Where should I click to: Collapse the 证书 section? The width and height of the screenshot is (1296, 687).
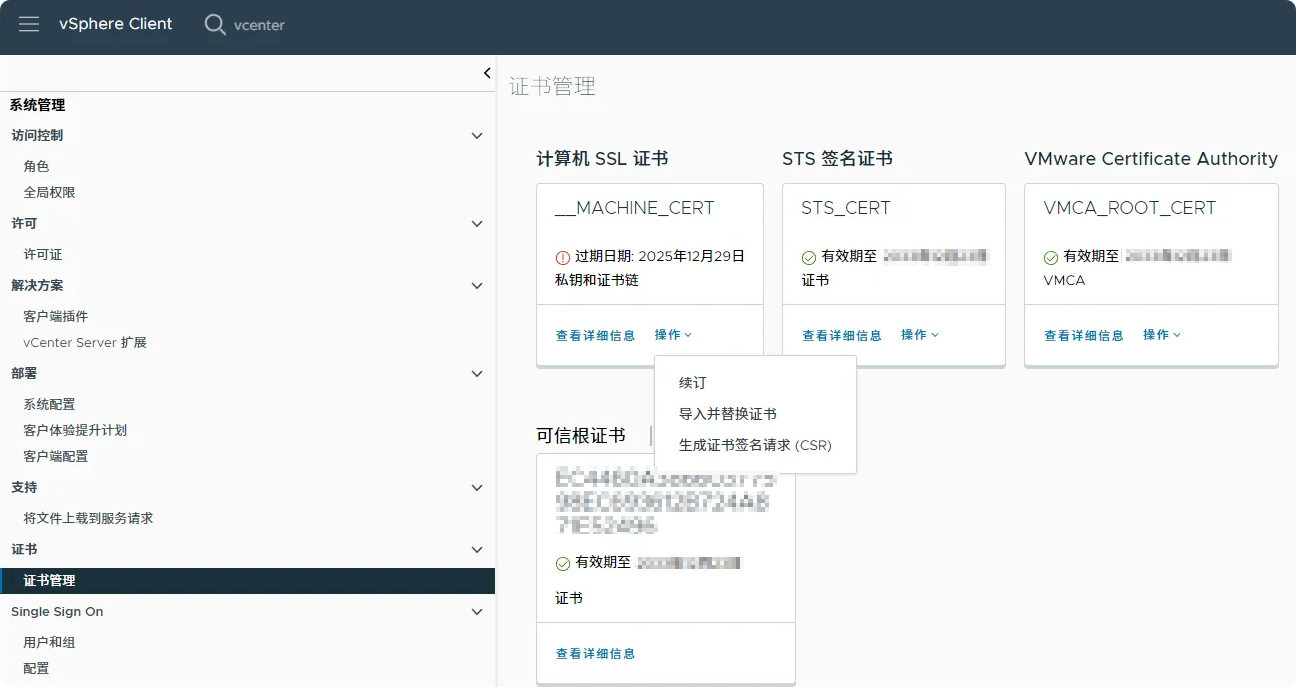[x=477, y=550]
